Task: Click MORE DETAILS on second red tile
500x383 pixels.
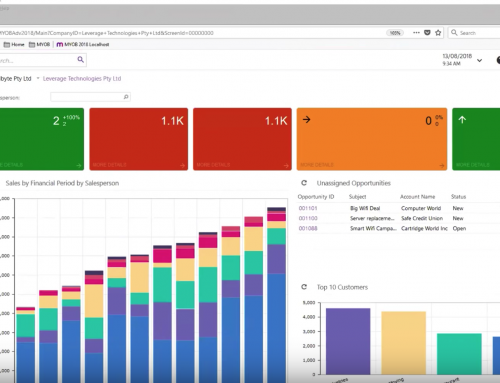Action: [x=213, y=165]
